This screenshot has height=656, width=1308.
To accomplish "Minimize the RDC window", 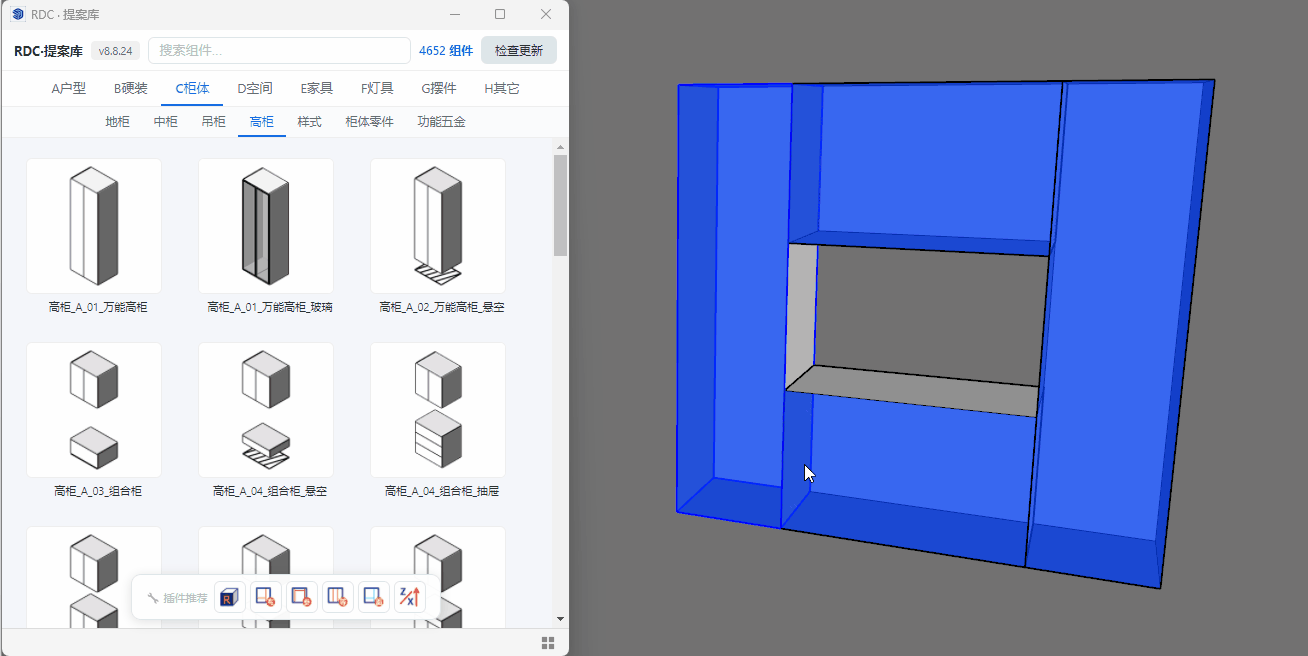I will click(455, 14).
